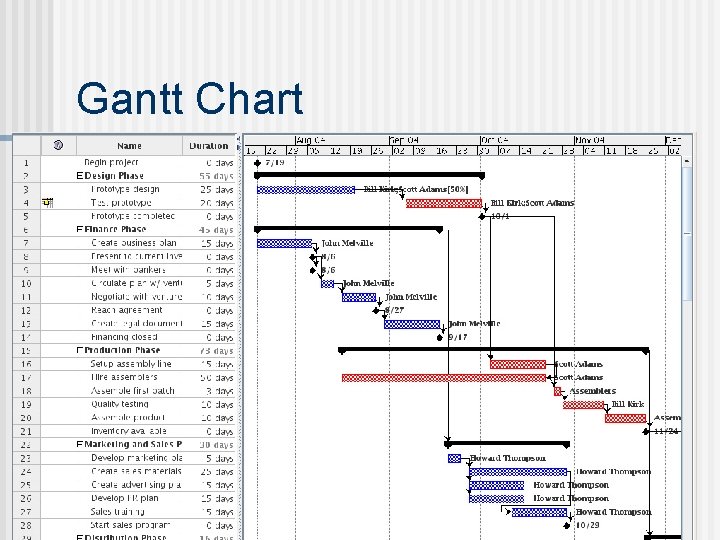Select row number 10 header
This screenshot has height=540, width=720.
pos(26,283)
